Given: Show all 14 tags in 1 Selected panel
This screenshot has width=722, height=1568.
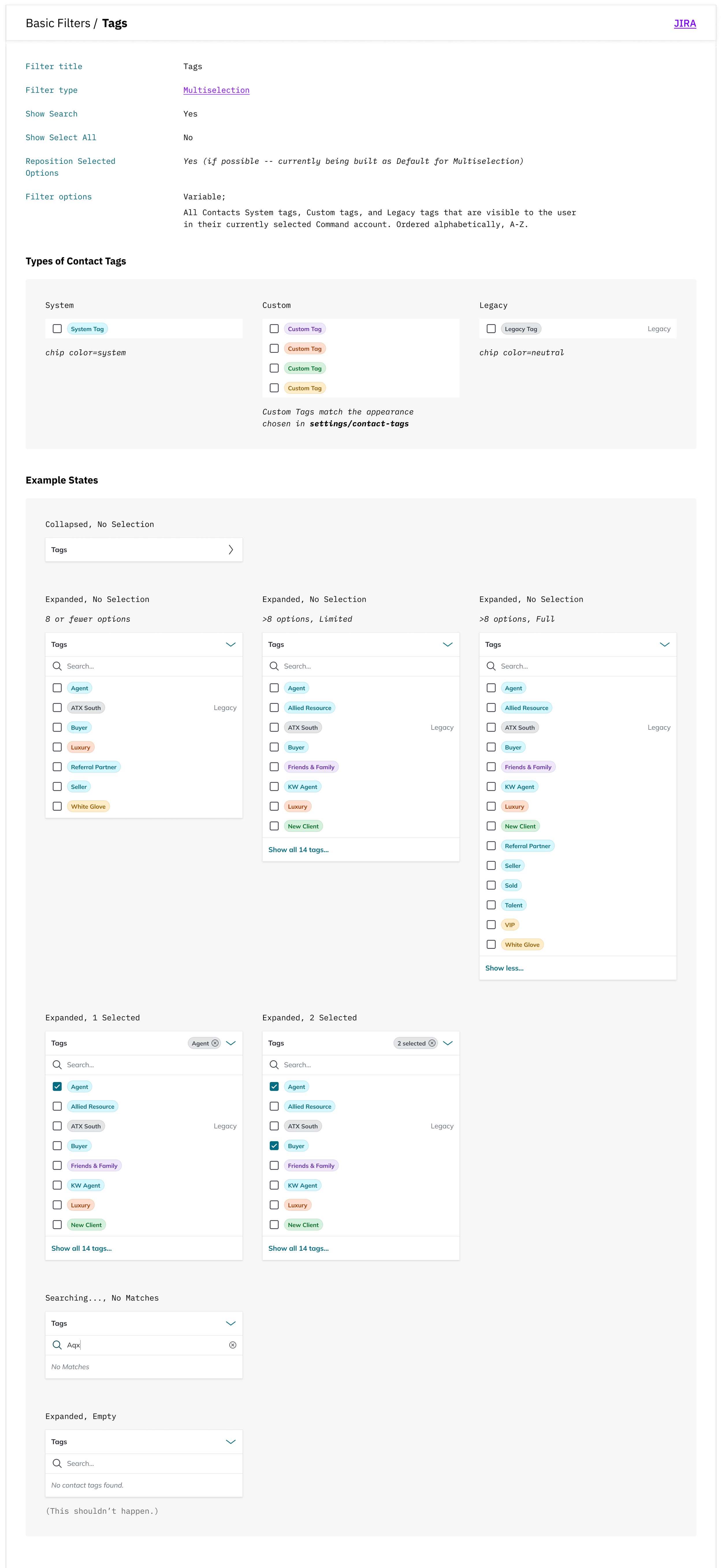Looking at the screenshot, I should point(81,1248).
